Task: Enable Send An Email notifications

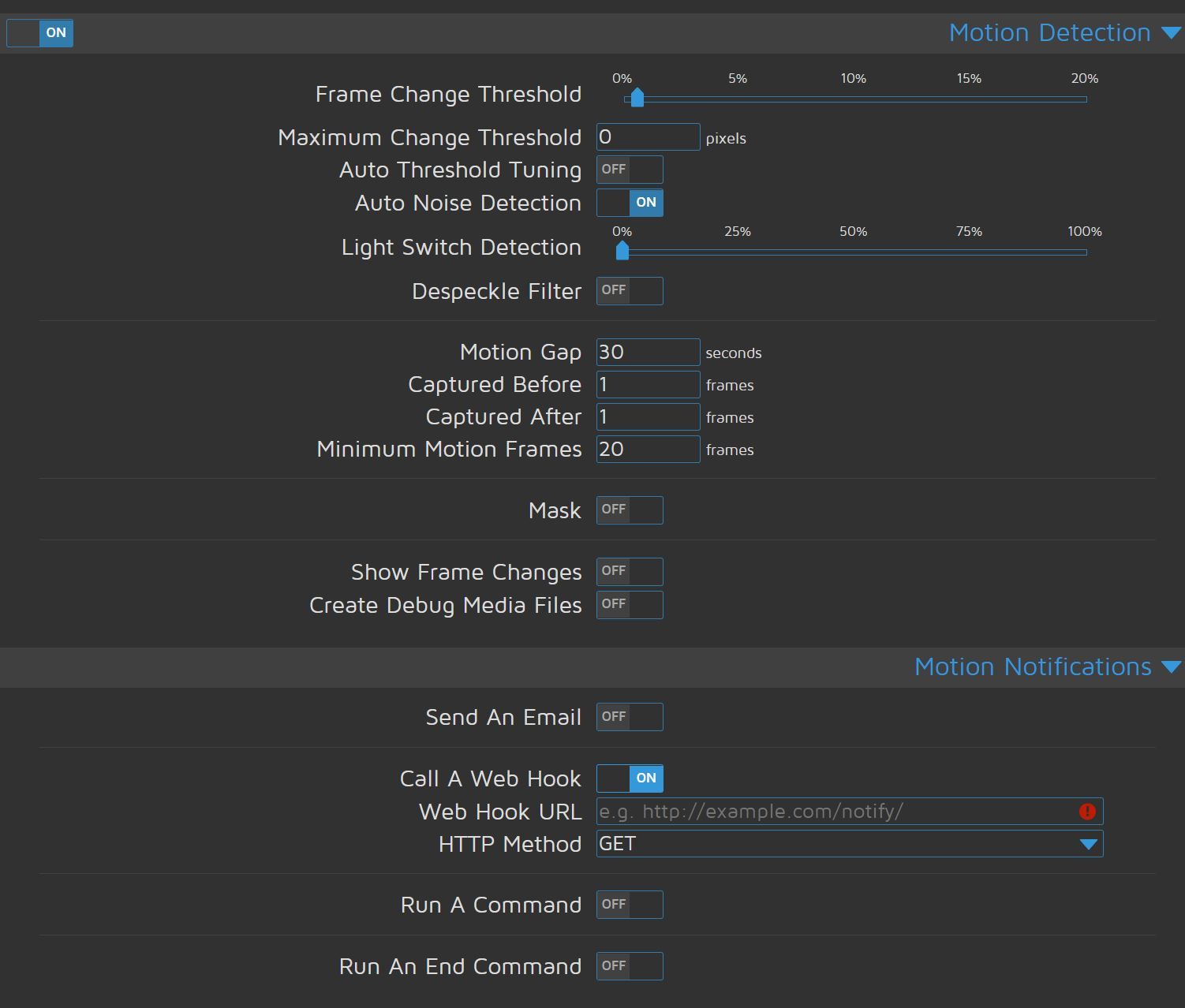Action: 630,717
